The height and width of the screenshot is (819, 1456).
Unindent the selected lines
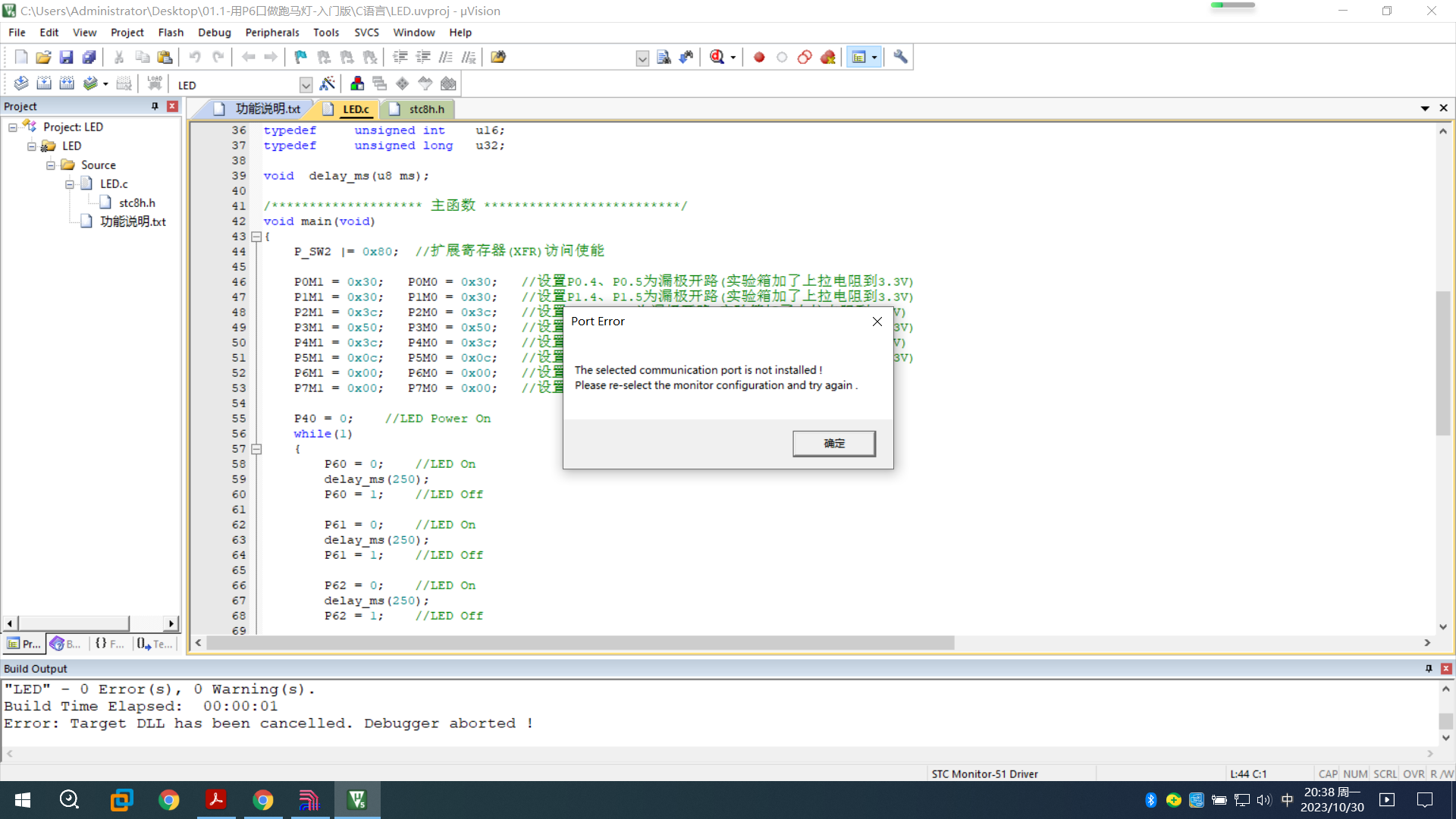pos(423,57)
